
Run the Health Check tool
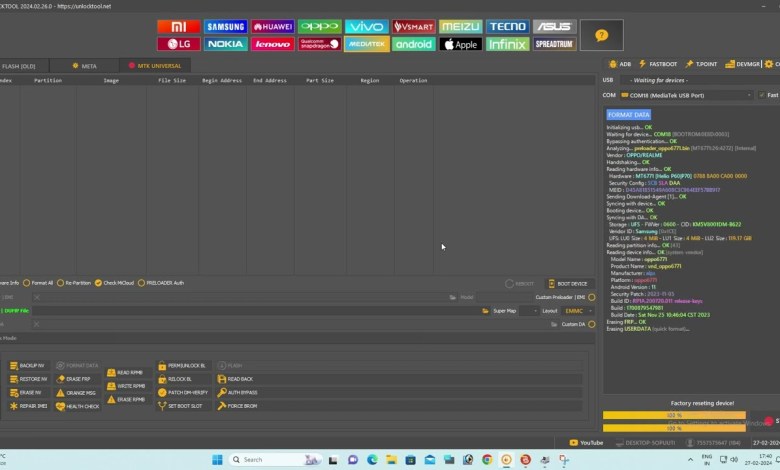(78, 406)
